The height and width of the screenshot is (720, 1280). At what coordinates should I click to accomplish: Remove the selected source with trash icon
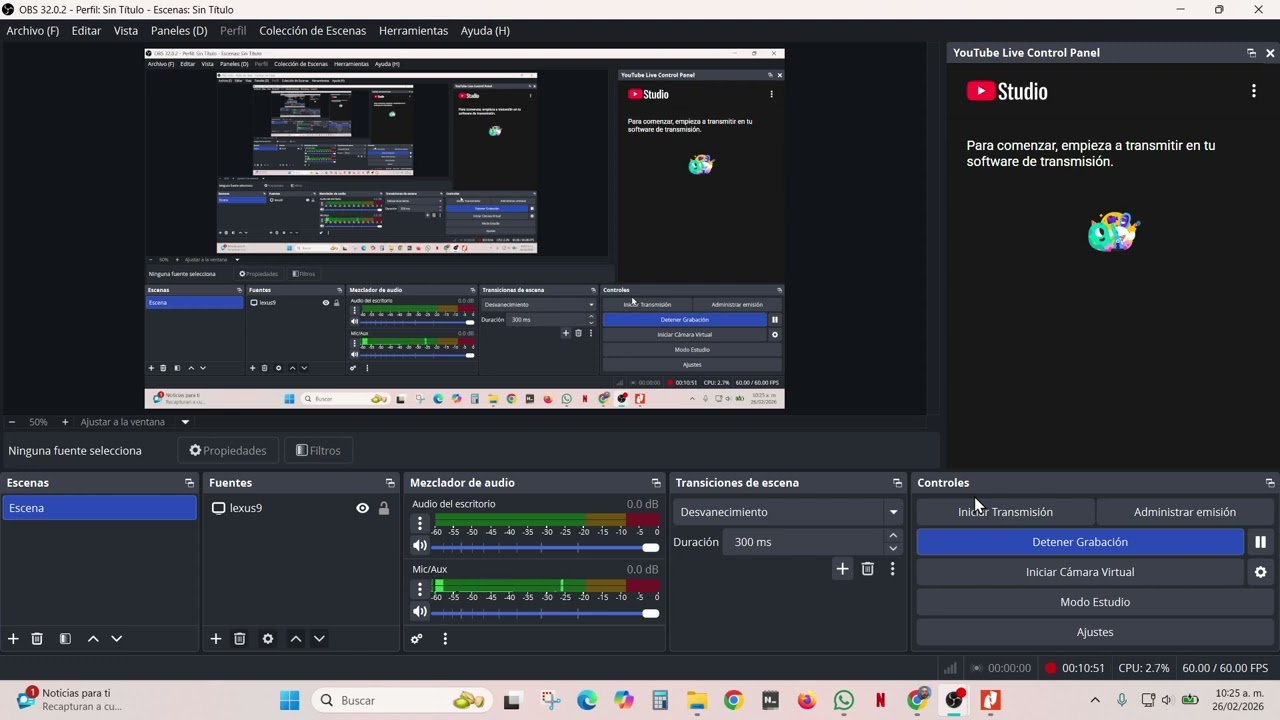click(240, 639)
